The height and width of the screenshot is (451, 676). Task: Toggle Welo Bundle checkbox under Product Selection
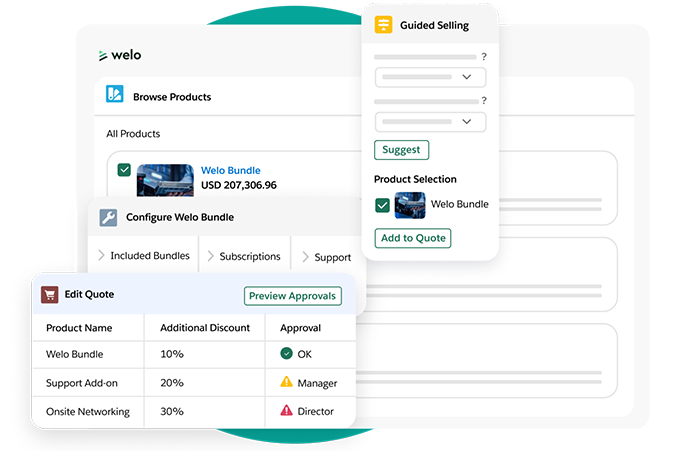[382, 205]
